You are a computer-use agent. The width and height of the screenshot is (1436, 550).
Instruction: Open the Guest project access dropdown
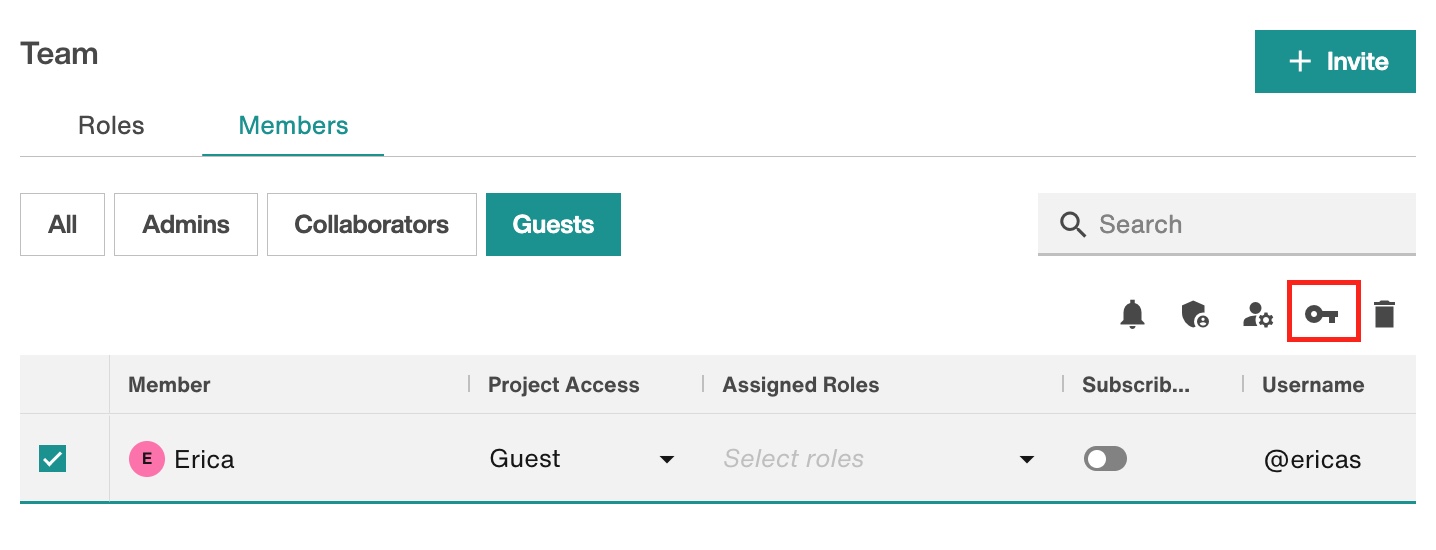coord(582,459)
